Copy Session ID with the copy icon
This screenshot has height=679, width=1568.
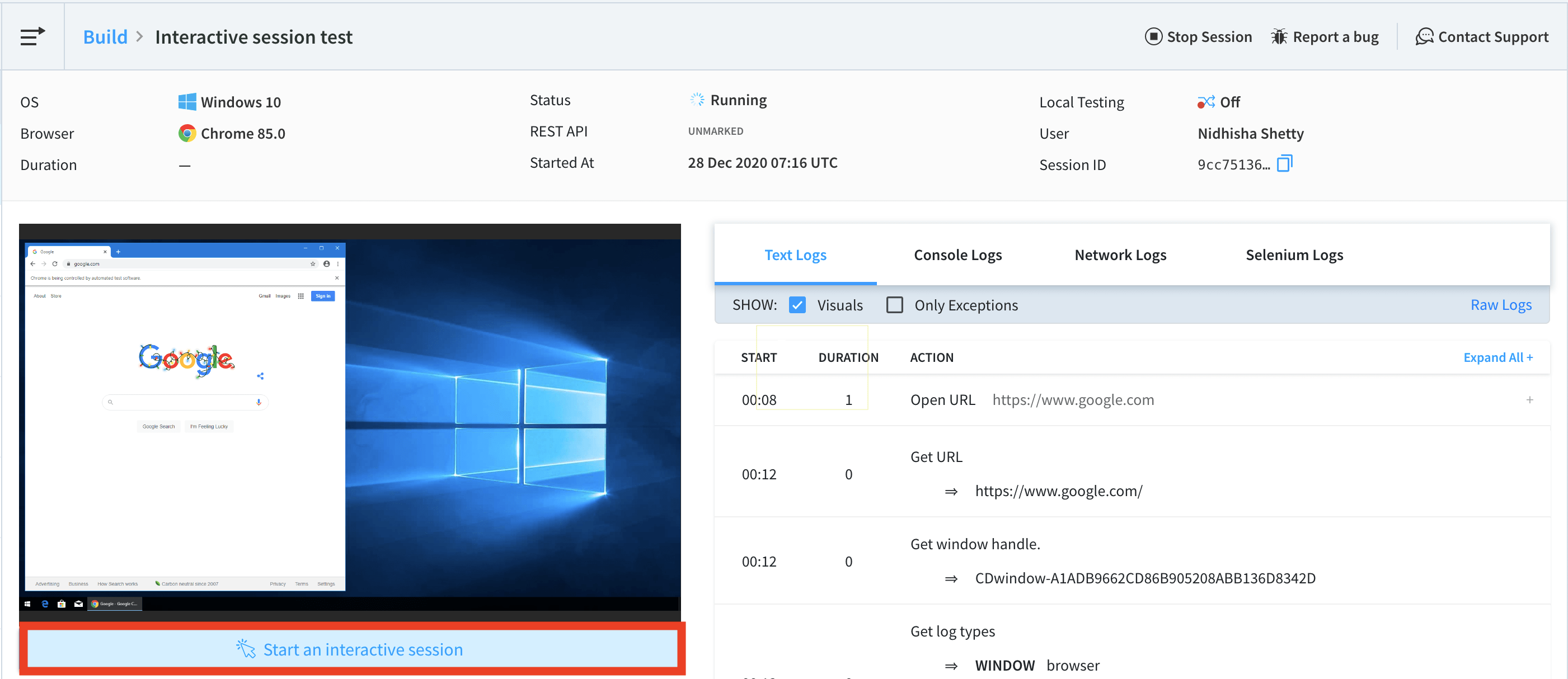click(x=1284, y=163)
